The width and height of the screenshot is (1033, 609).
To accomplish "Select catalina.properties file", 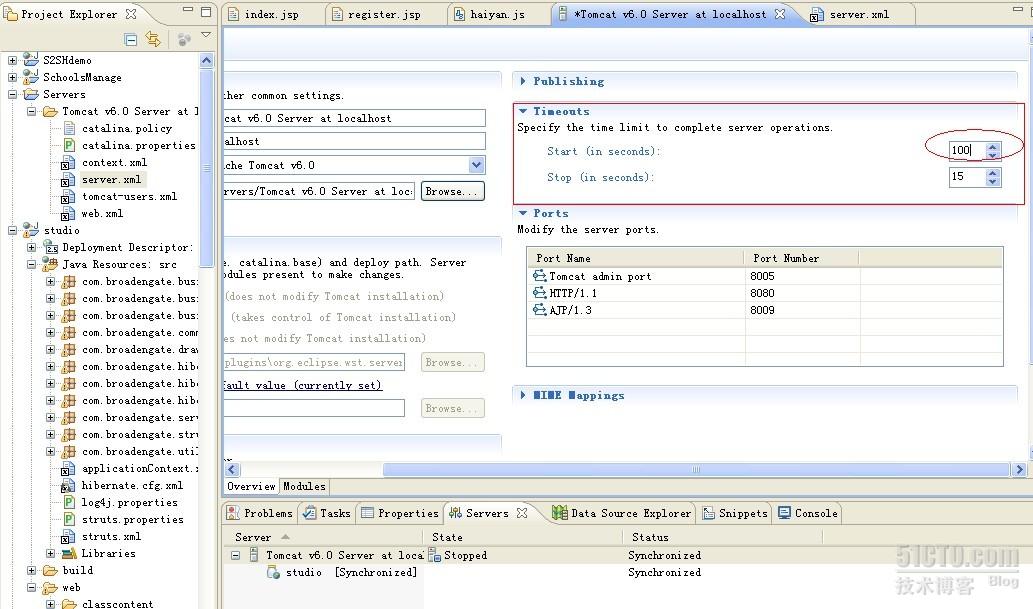I will tap(138, 146).
